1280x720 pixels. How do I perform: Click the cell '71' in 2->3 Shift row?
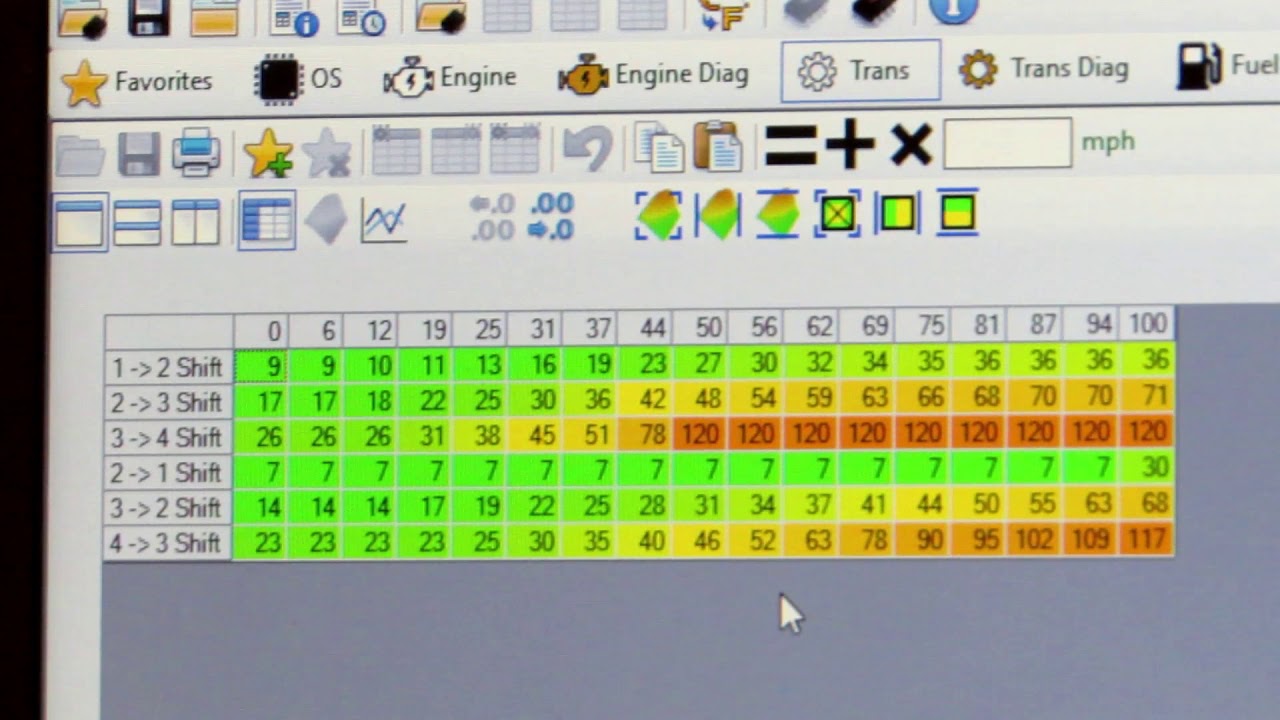pyautogui.click(x=1147, y=396)
